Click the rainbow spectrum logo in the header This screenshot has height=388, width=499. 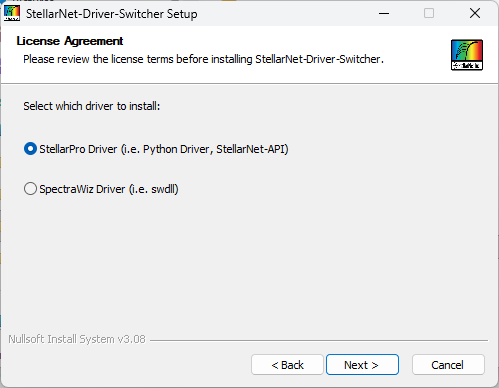tap(467, 55)
